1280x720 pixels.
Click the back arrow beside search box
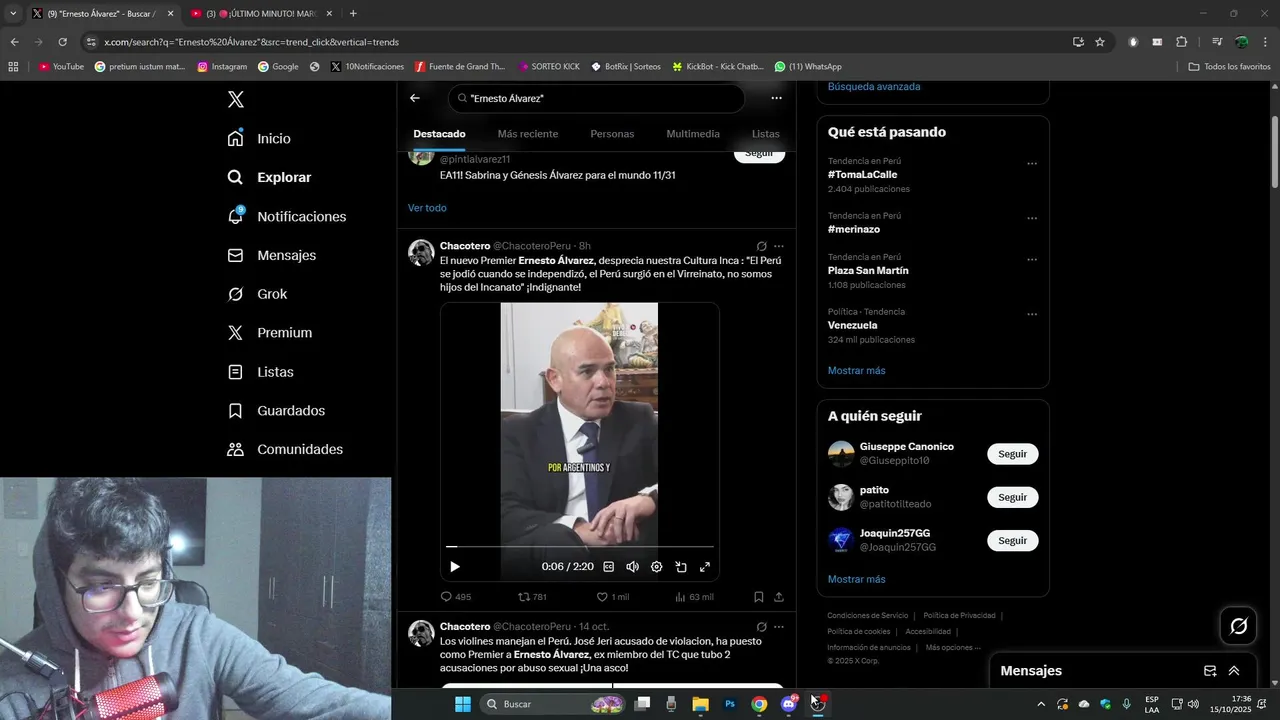[x=415, y=98]
